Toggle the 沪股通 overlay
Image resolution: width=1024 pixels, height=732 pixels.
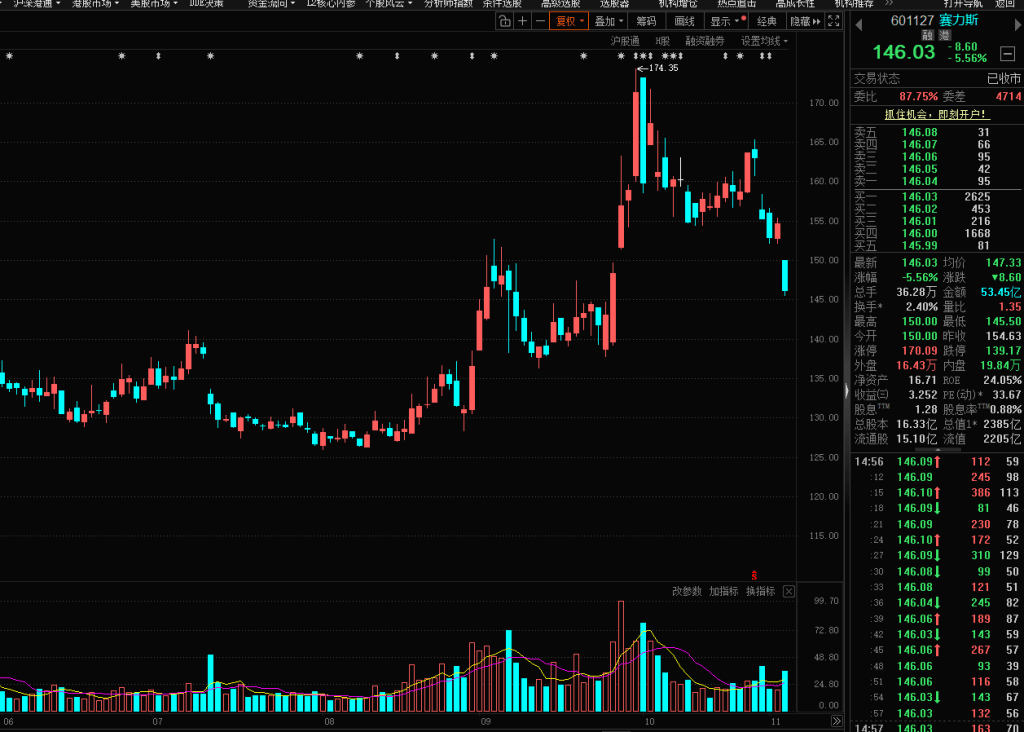625,41
